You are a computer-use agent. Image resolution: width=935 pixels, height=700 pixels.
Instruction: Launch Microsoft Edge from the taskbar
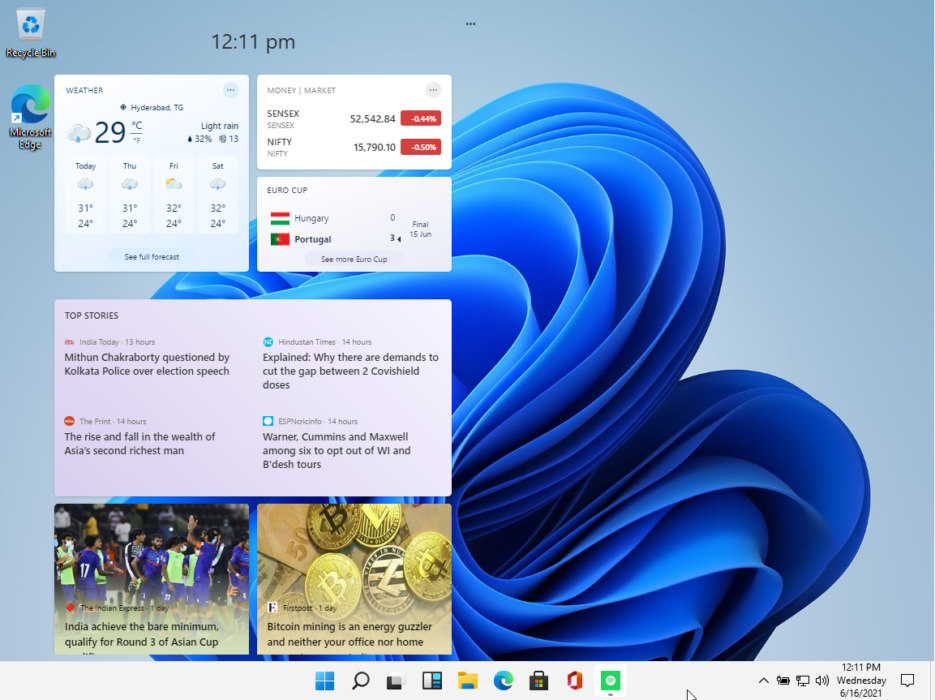[502, 680]
